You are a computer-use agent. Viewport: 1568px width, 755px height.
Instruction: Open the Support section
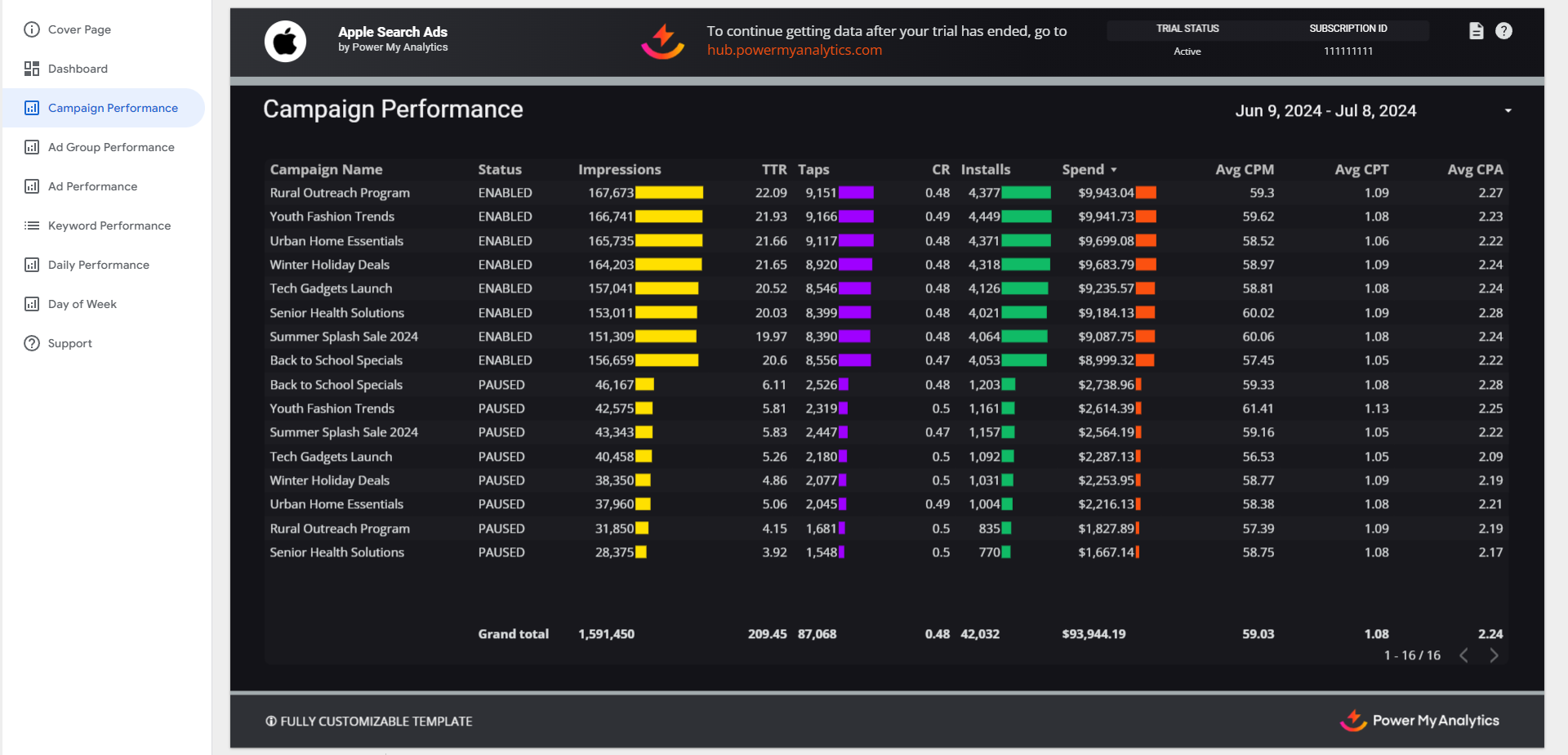[69, 342]
